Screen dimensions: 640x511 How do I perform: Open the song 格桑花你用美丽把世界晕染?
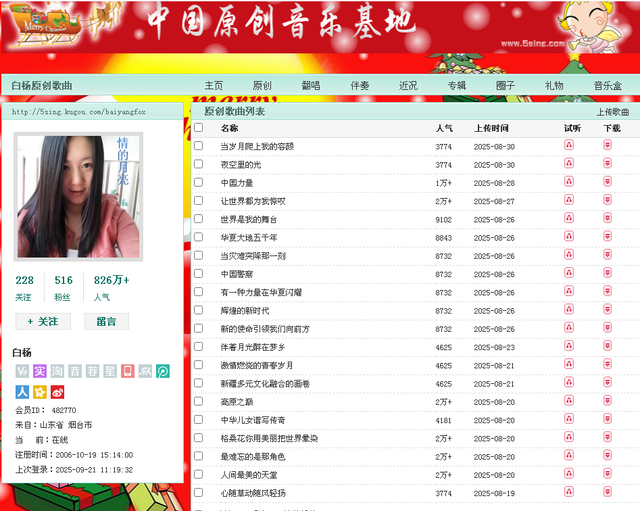coord(269,438)
